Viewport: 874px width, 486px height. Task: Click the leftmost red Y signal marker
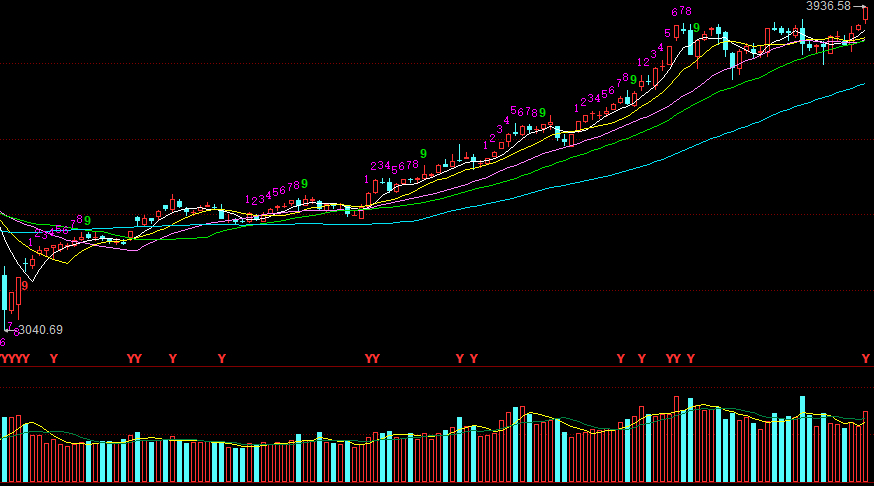point(3,358)
